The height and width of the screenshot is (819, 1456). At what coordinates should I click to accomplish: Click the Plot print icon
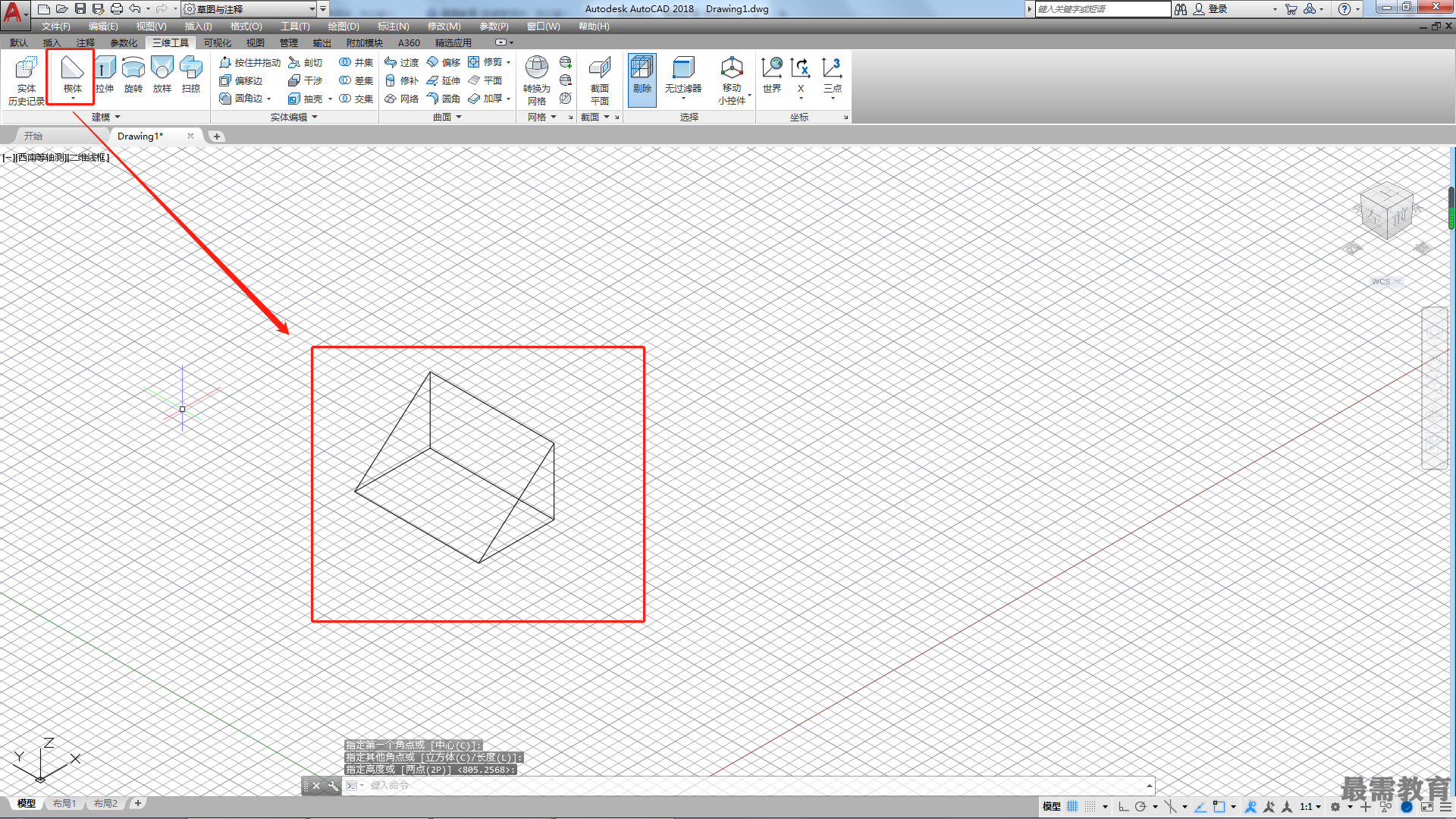pyautogui.click(x=116, y=9)
